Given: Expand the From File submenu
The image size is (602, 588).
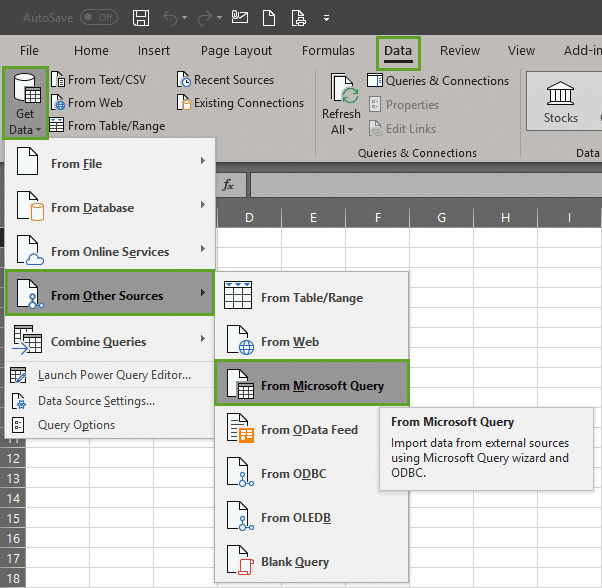Looking at the screenshot, I should coord(110,161).
